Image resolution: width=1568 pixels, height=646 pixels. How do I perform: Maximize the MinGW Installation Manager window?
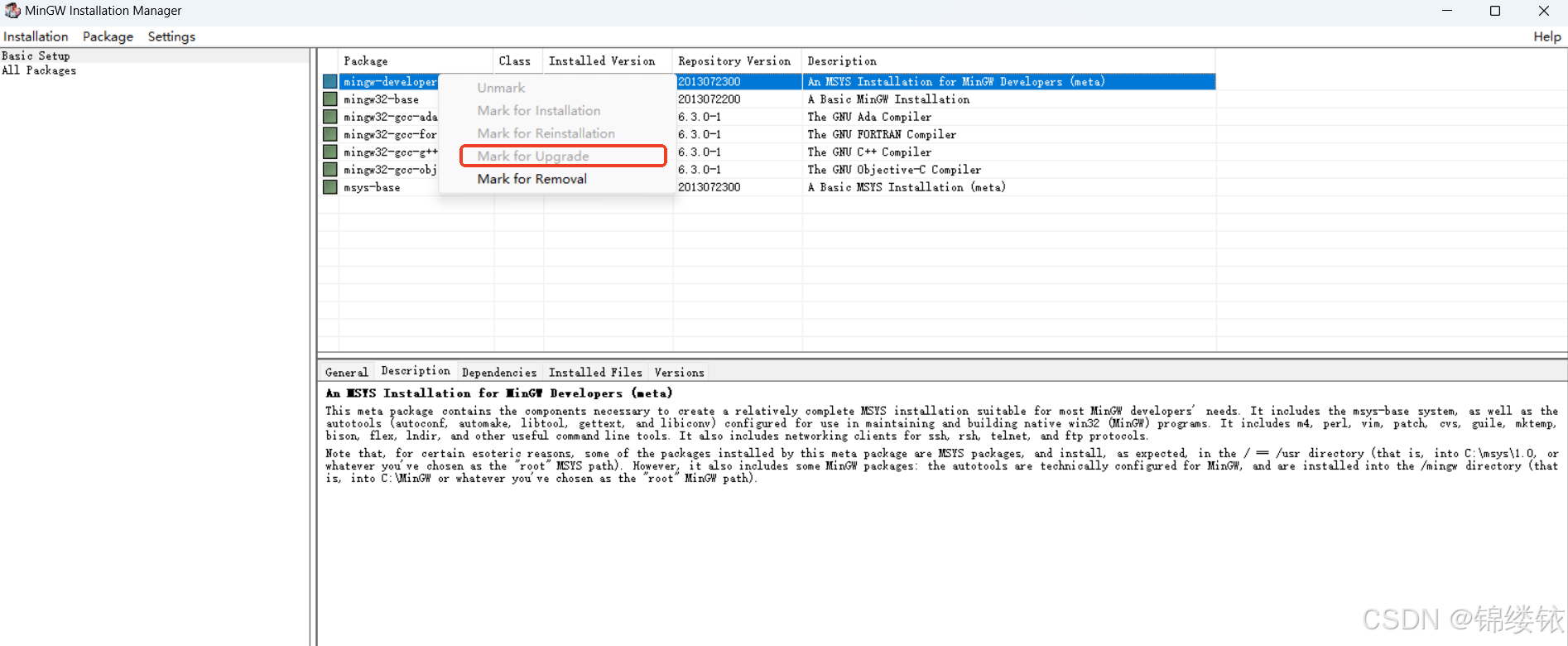click(x=1495, y=11)
